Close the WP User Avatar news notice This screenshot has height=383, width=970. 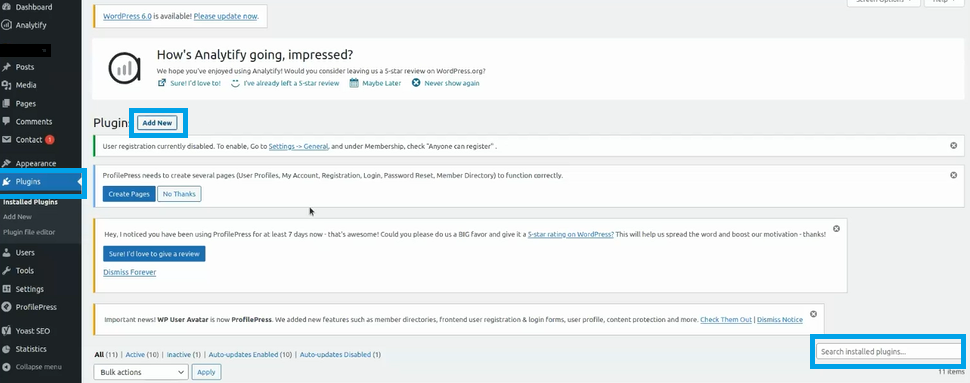click(813, 314)
